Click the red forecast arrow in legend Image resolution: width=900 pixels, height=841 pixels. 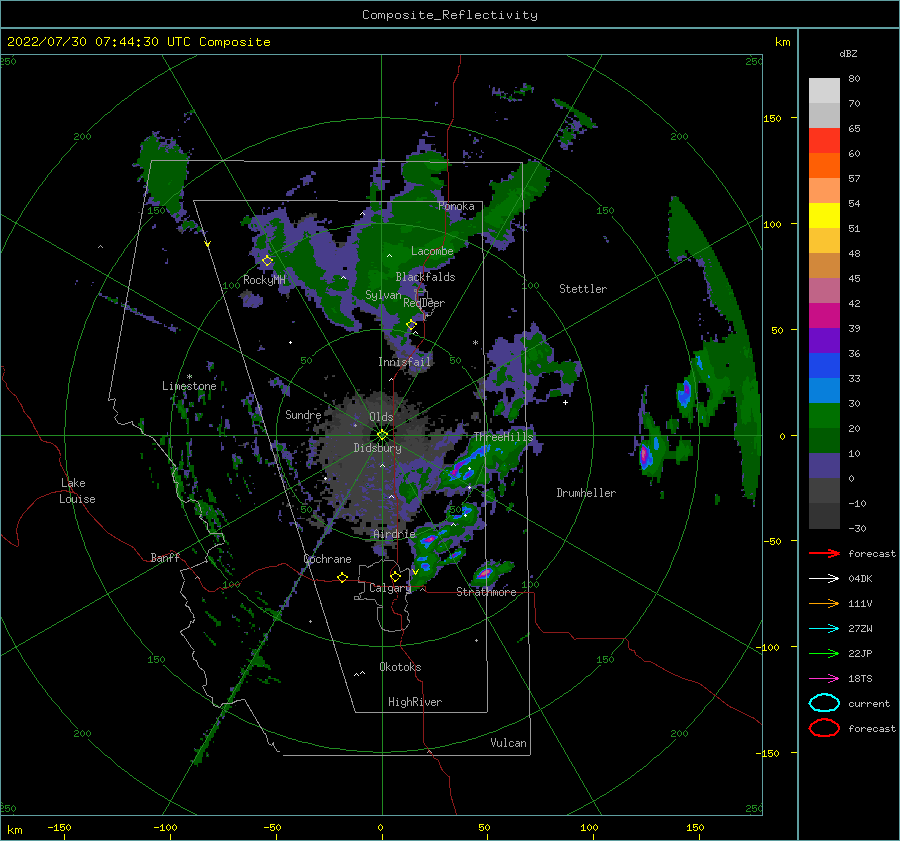click(825, 553)
